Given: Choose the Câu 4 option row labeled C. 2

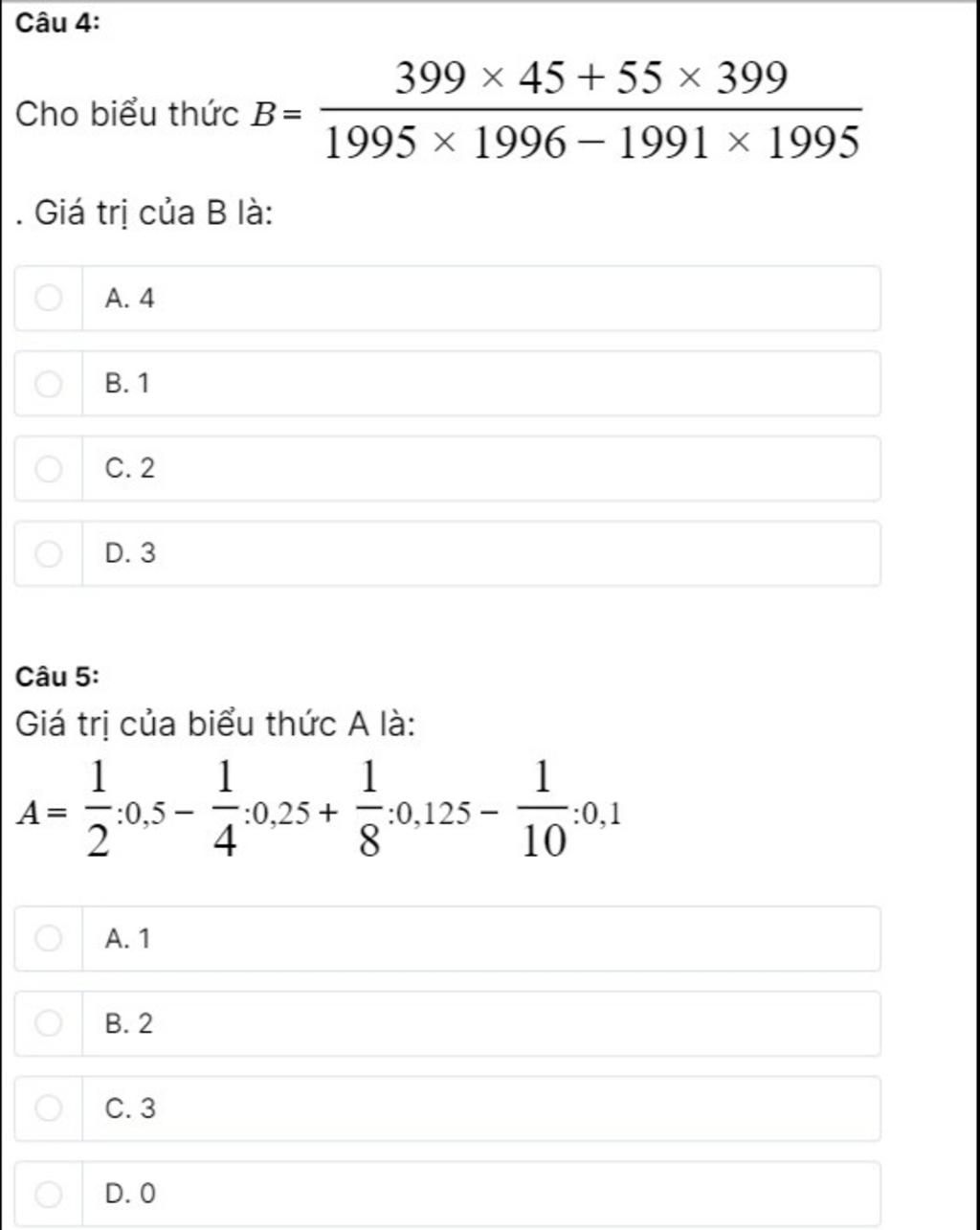Looking at the screenshot, I should tap(447, 469).
